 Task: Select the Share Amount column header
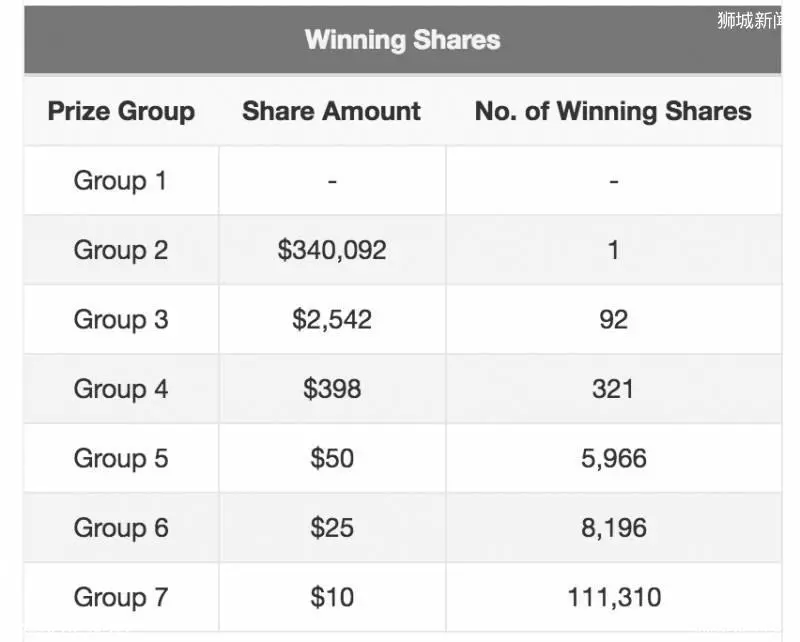tap(332, 111)
